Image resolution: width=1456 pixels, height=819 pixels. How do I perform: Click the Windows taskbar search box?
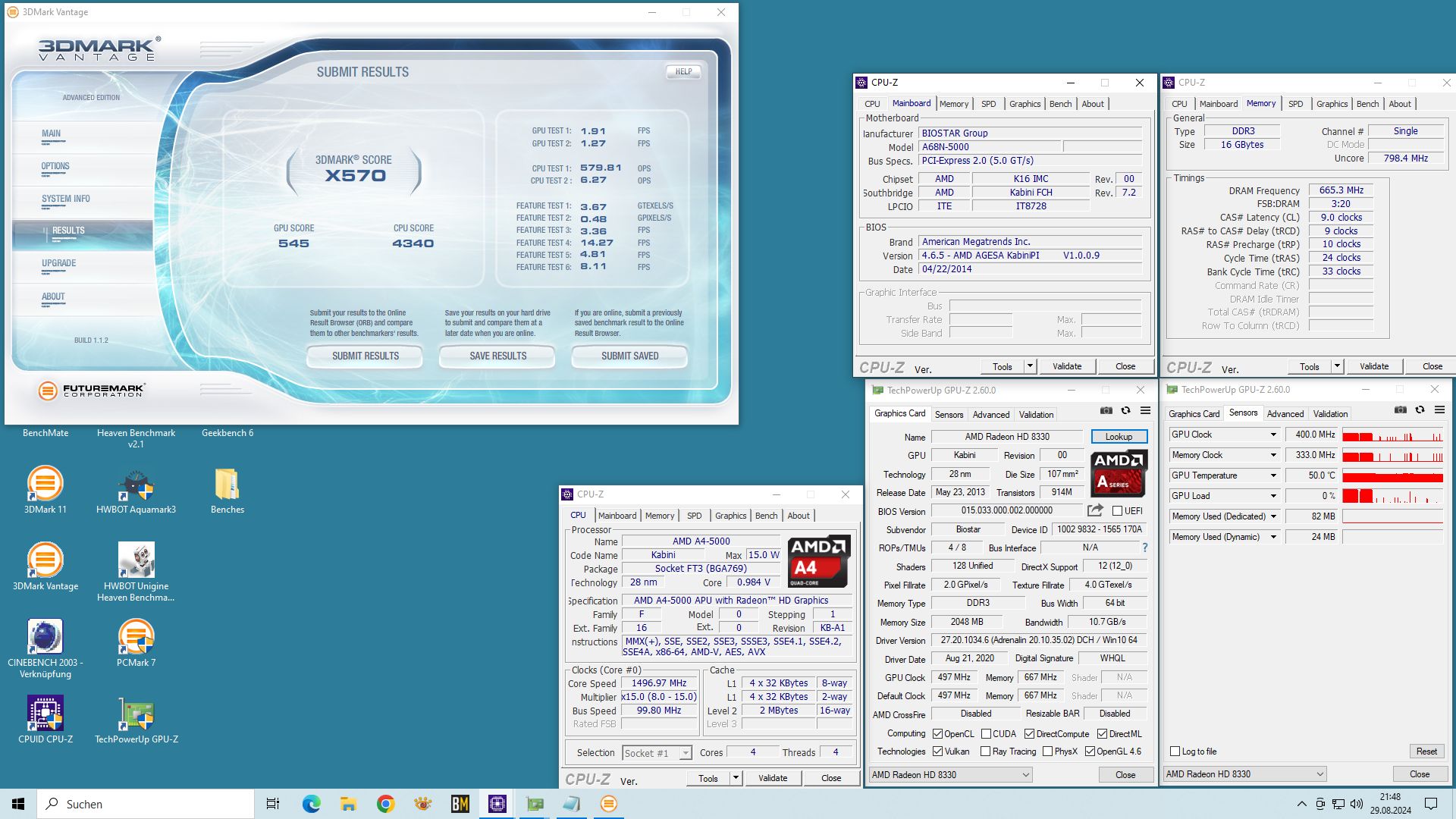coord(146,804)
